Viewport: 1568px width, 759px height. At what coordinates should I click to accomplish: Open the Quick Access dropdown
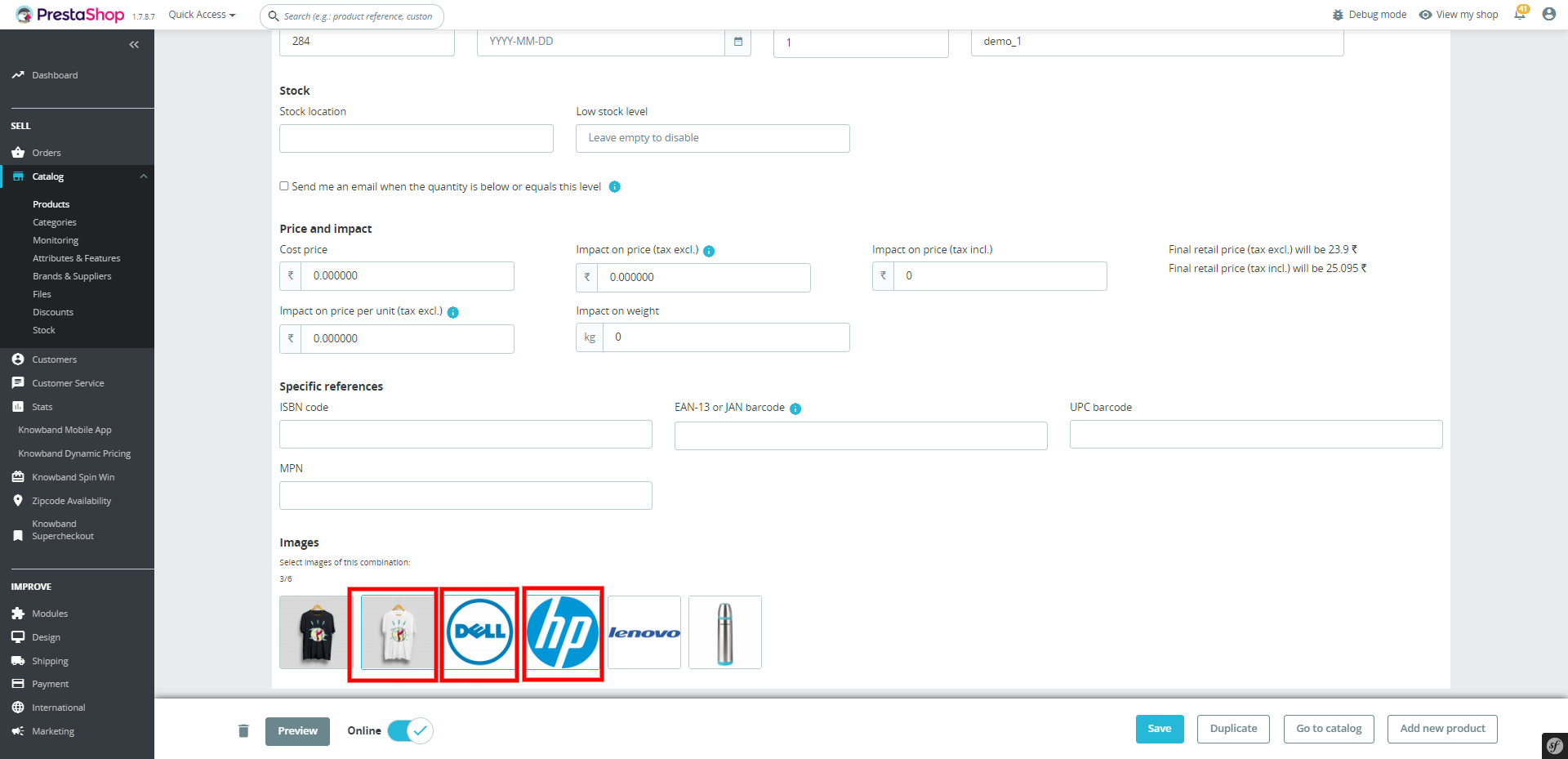(x=202, y=15)
